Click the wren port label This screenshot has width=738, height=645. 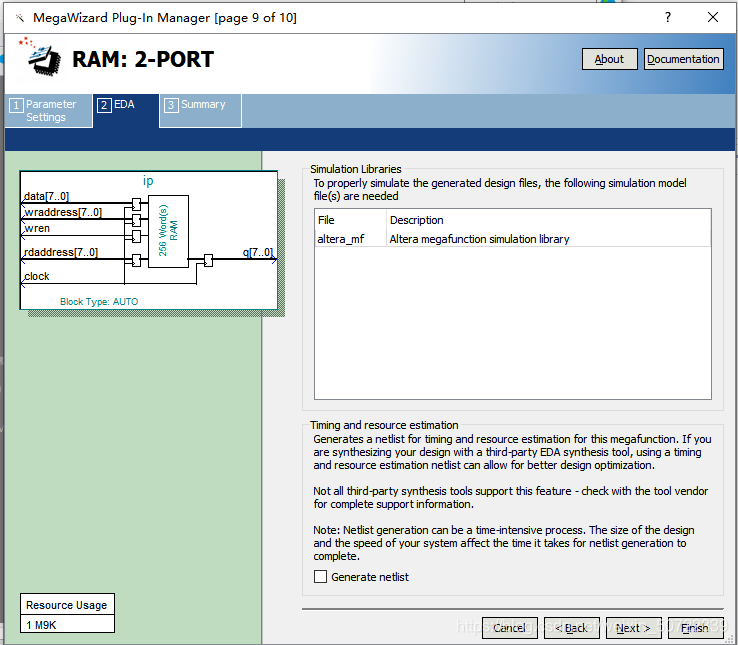click(x=37, y=228)
